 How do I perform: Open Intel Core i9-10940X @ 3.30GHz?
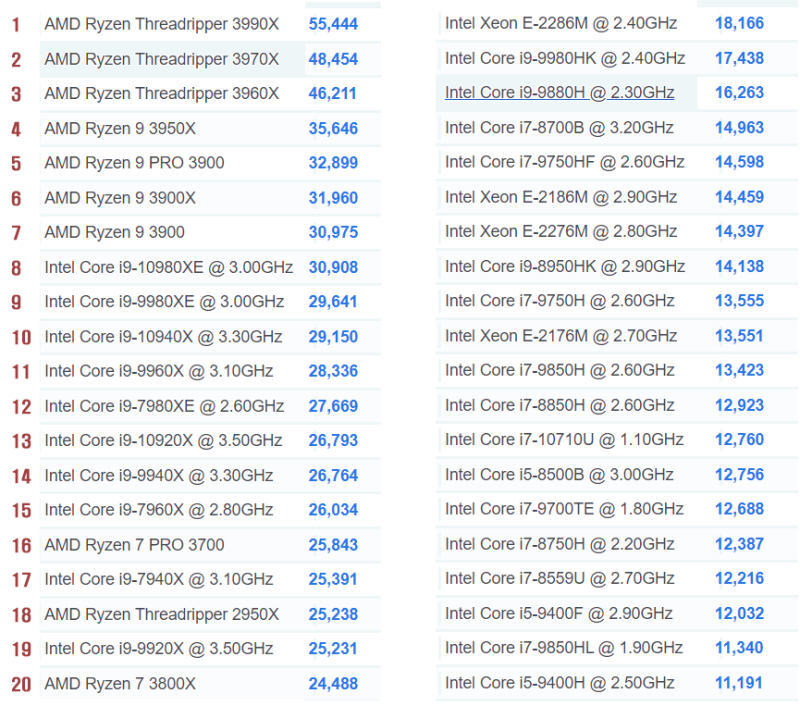coord(163,337)
